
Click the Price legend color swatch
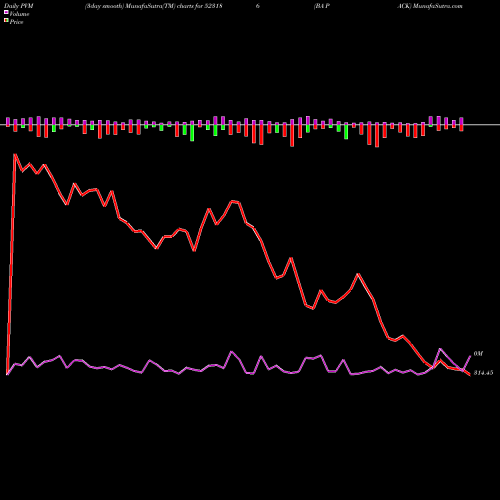[x=6, y=21]
